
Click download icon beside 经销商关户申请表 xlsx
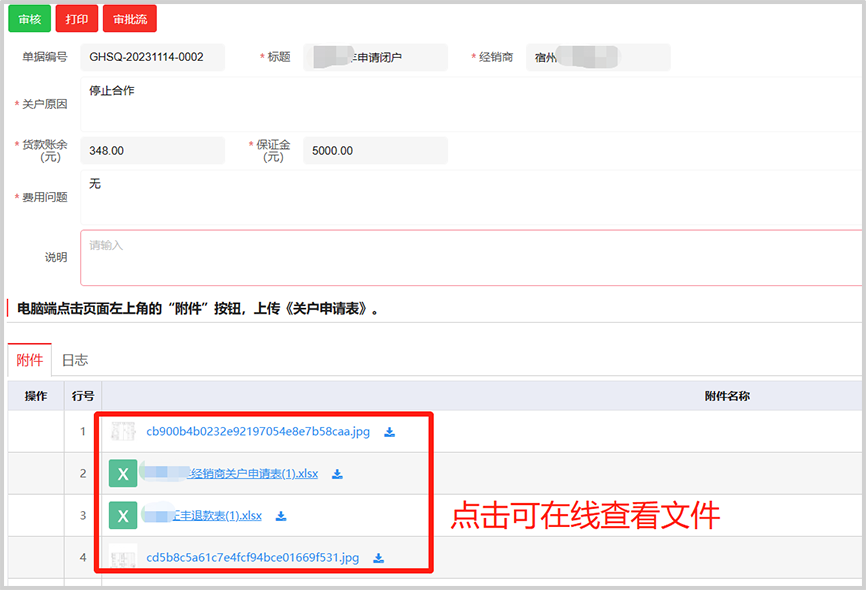click(338, 474)
